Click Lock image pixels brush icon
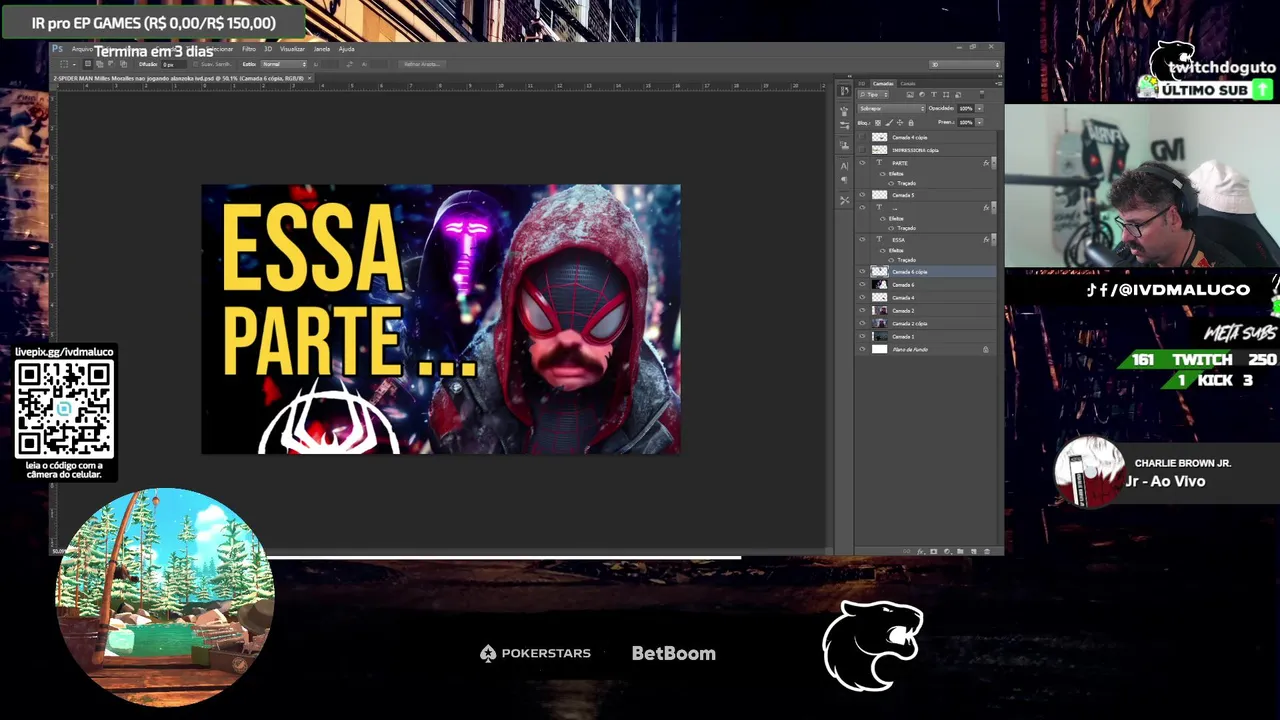The image size is (1280, 720). (x=889, y=122)
